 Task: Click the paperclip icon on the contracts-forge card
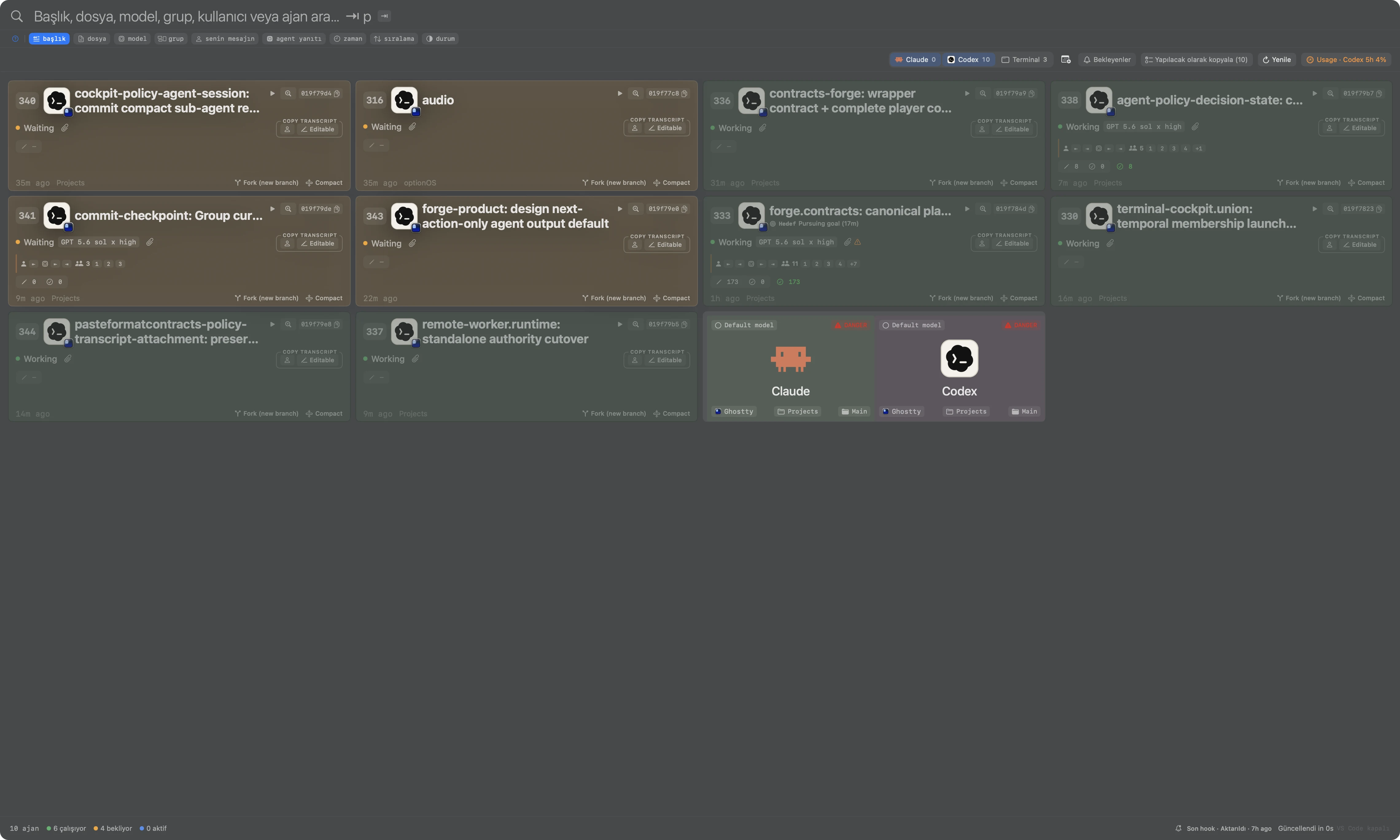coord(762,128)
